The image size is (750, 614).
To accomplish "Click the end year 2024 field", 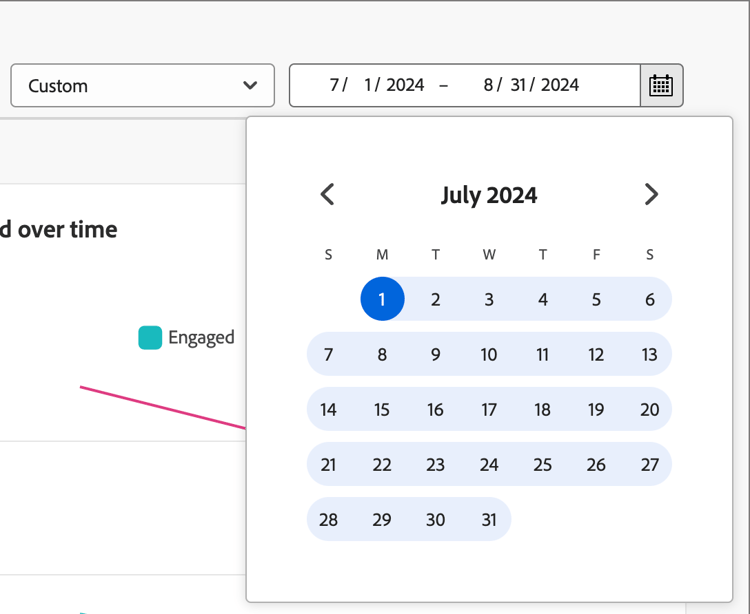I will (x=560, y=85).
